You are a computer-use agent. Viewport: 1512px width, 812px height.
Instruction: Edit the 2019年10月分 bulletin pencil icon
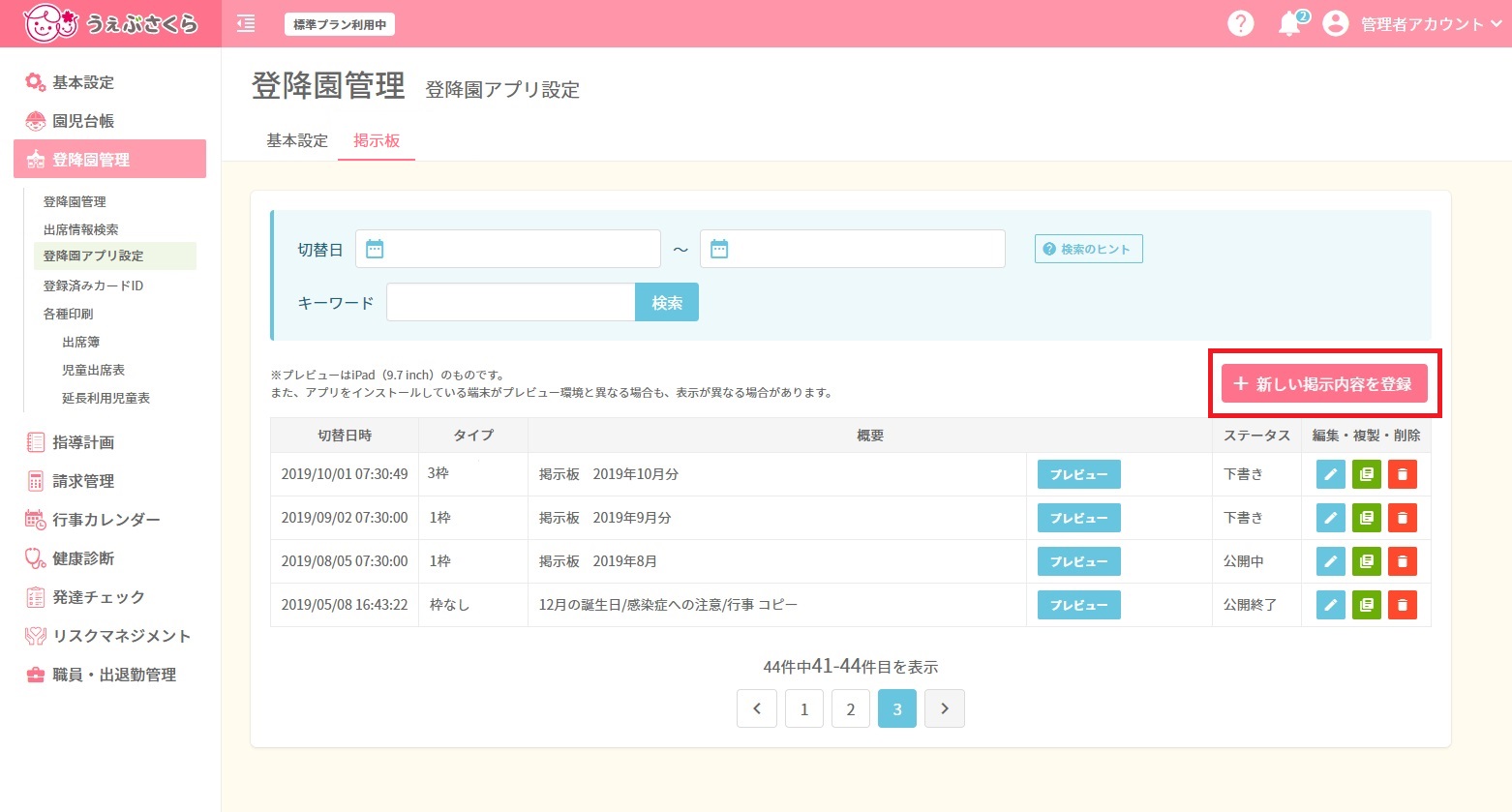[1331, 474]
